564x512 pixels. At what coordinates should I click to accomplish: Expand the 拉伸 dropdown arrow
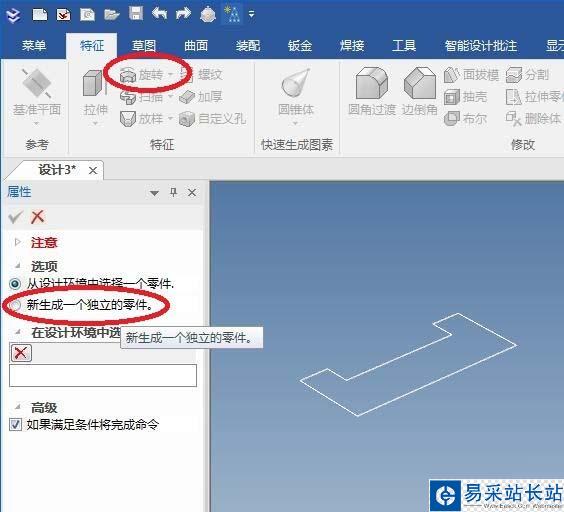[95, 124]
